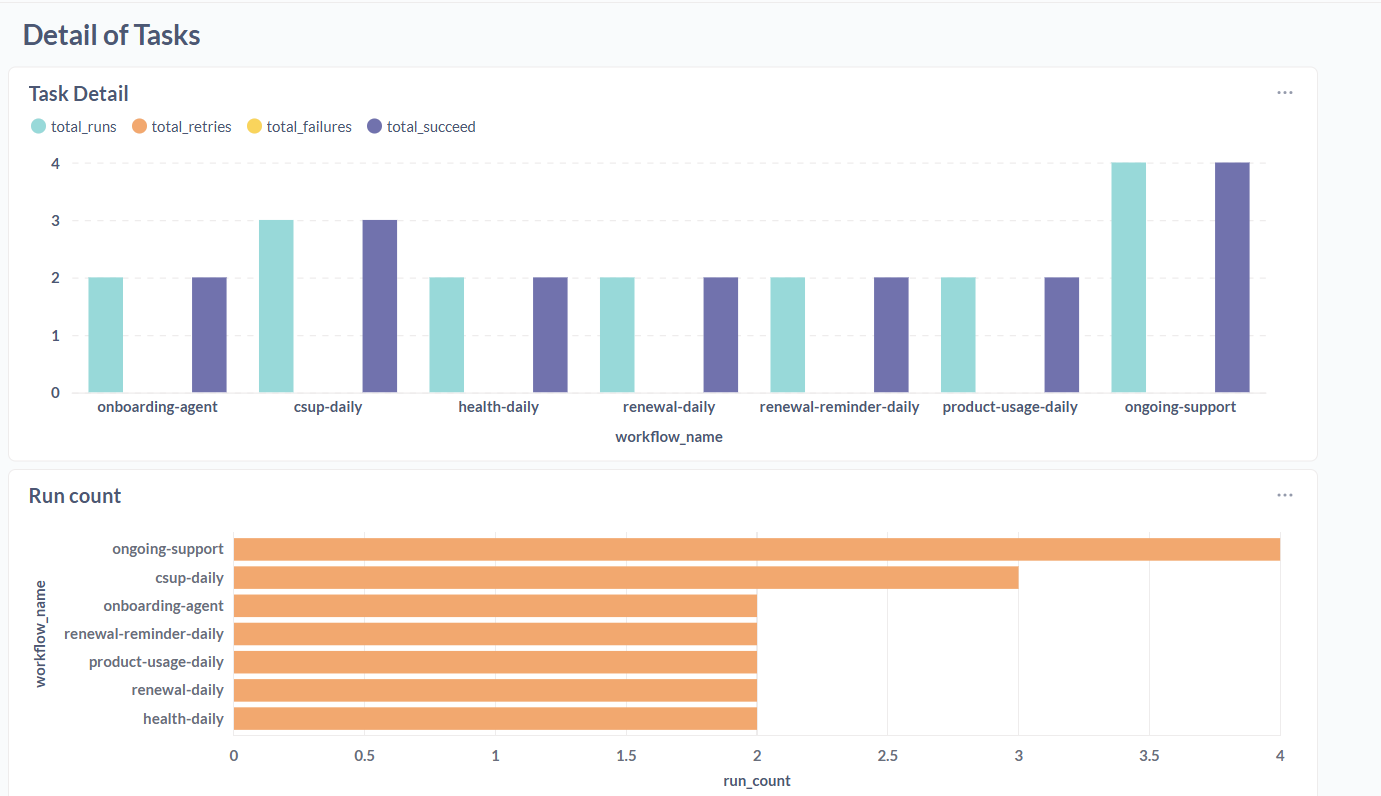This screenshot has height=796, width=1381.
Task: Click the Run count card title
Action: tap(75, 496)
